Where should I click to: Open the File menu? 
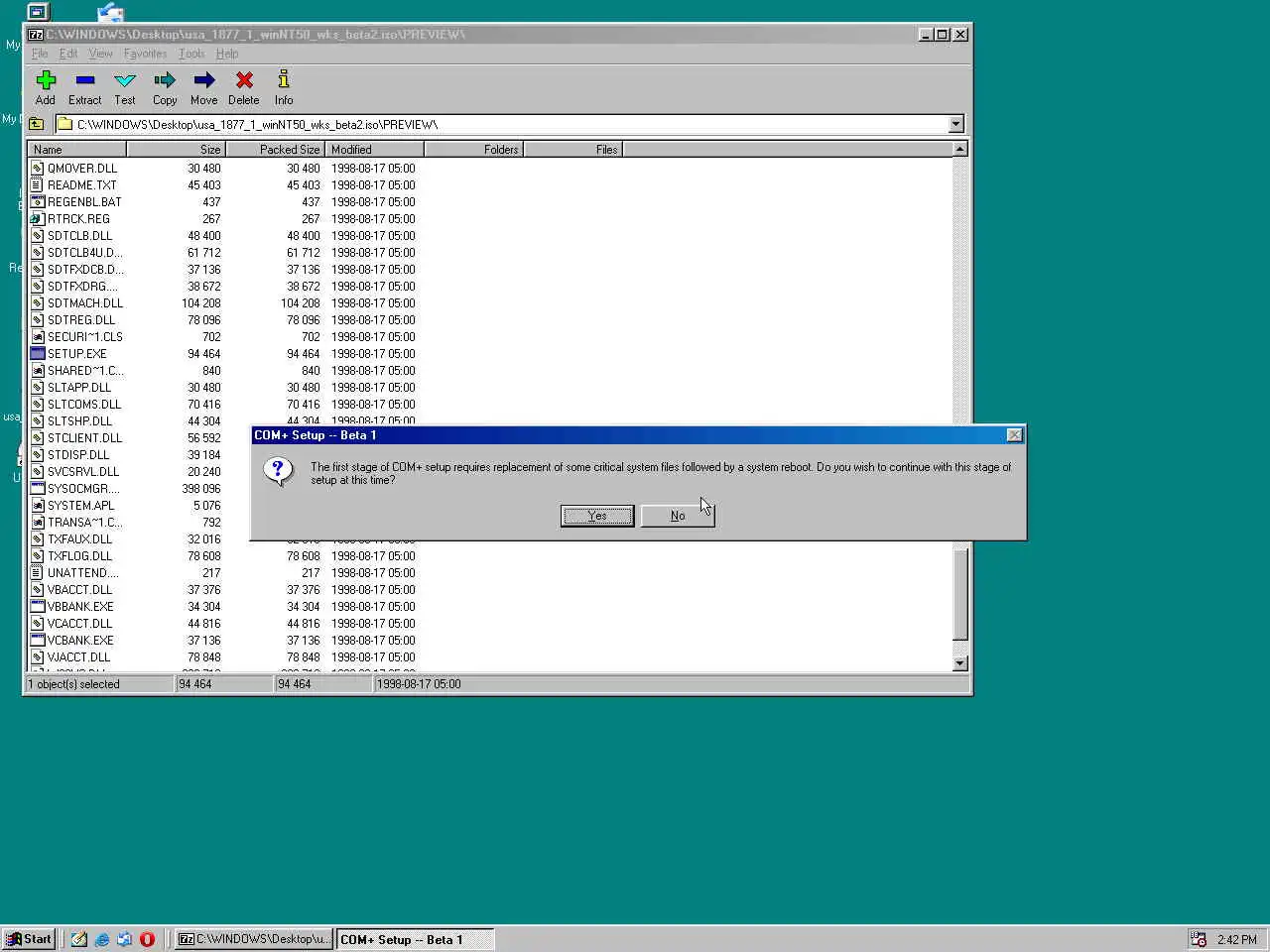point(40,54)
